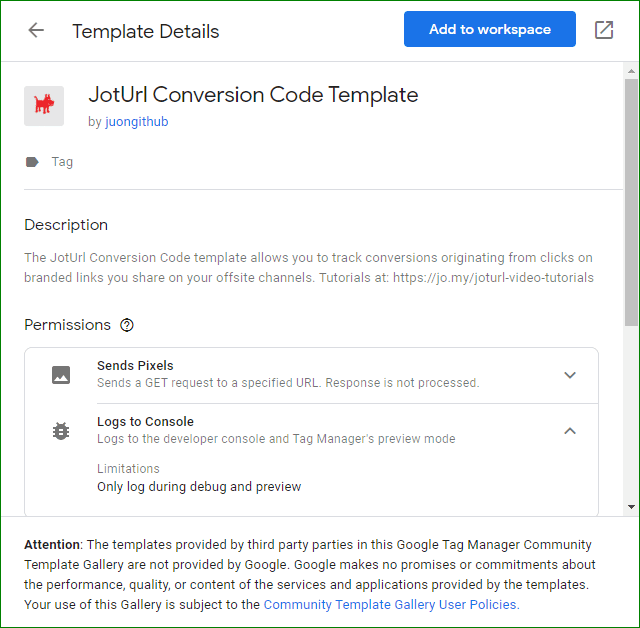Click the scrollbar up arrow
Viewport: 640px width, 628px height.
coord(631,71)
